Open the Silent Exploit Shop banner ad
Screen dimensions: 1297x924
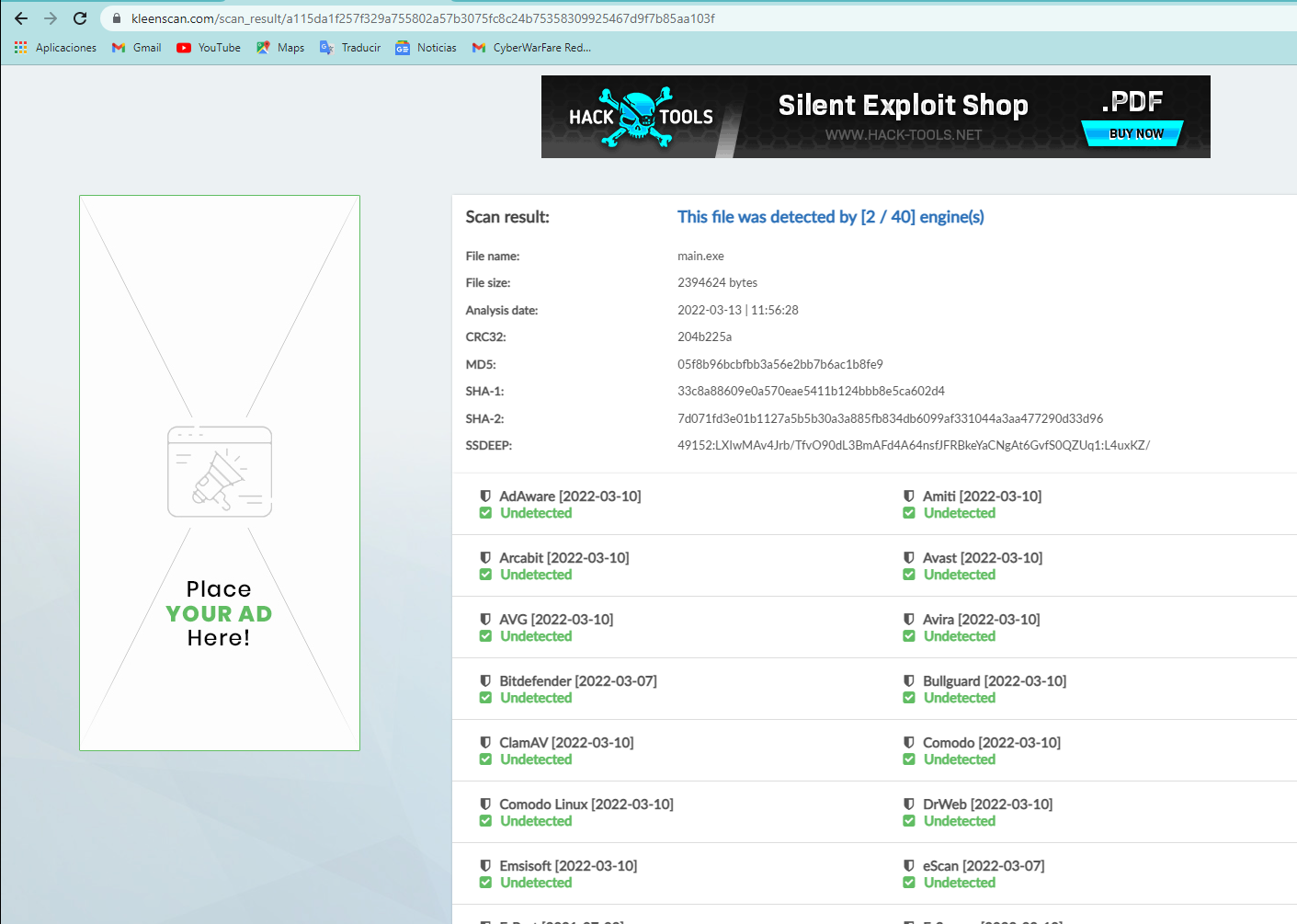pyautogui.click(x=875, y=117)
